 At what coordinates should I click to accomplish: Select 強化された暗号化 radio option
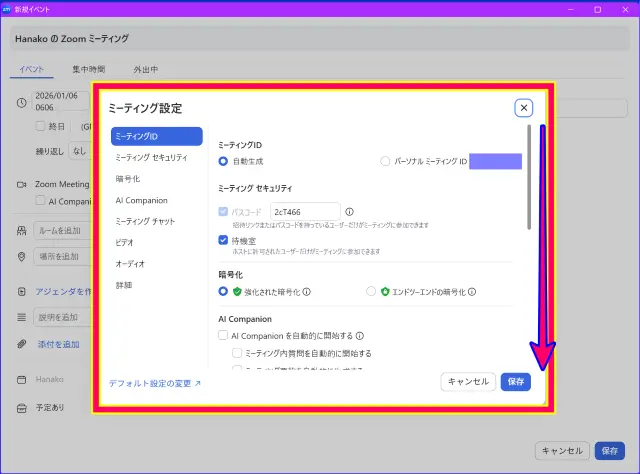[223, 292]
